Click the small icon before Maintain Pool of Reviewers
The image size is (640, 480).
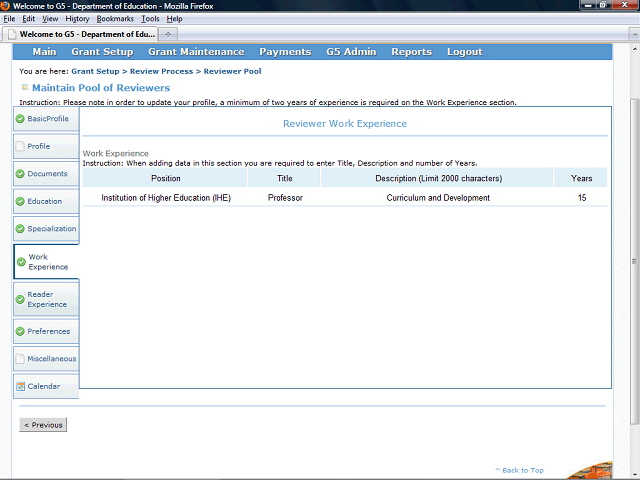[x=24, y=87]
